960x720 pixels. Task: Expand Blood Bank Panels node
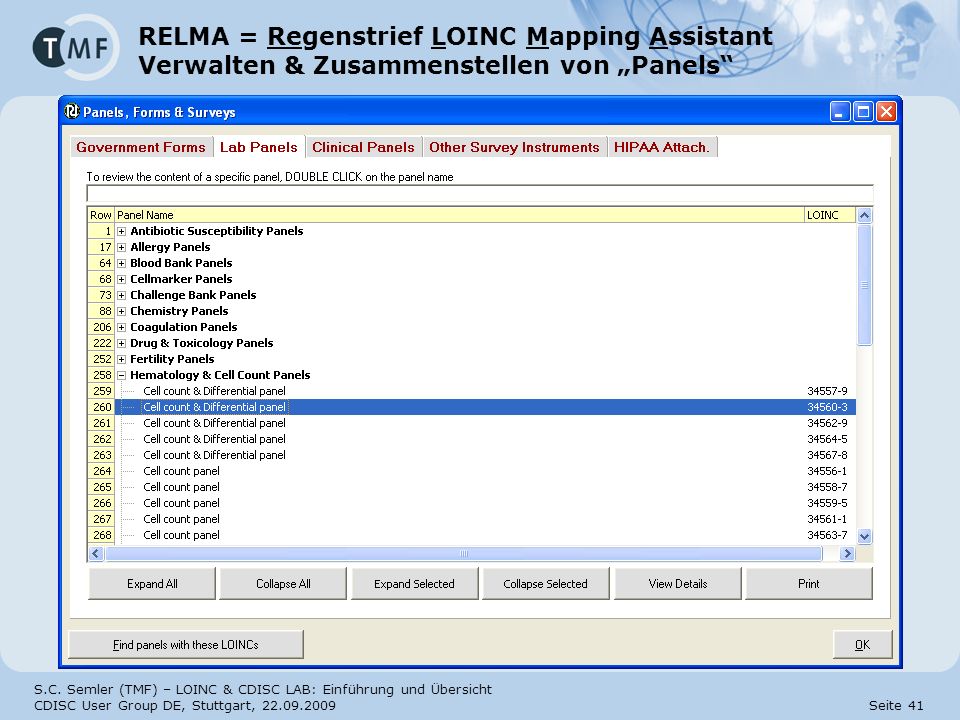tap(121, 263)
